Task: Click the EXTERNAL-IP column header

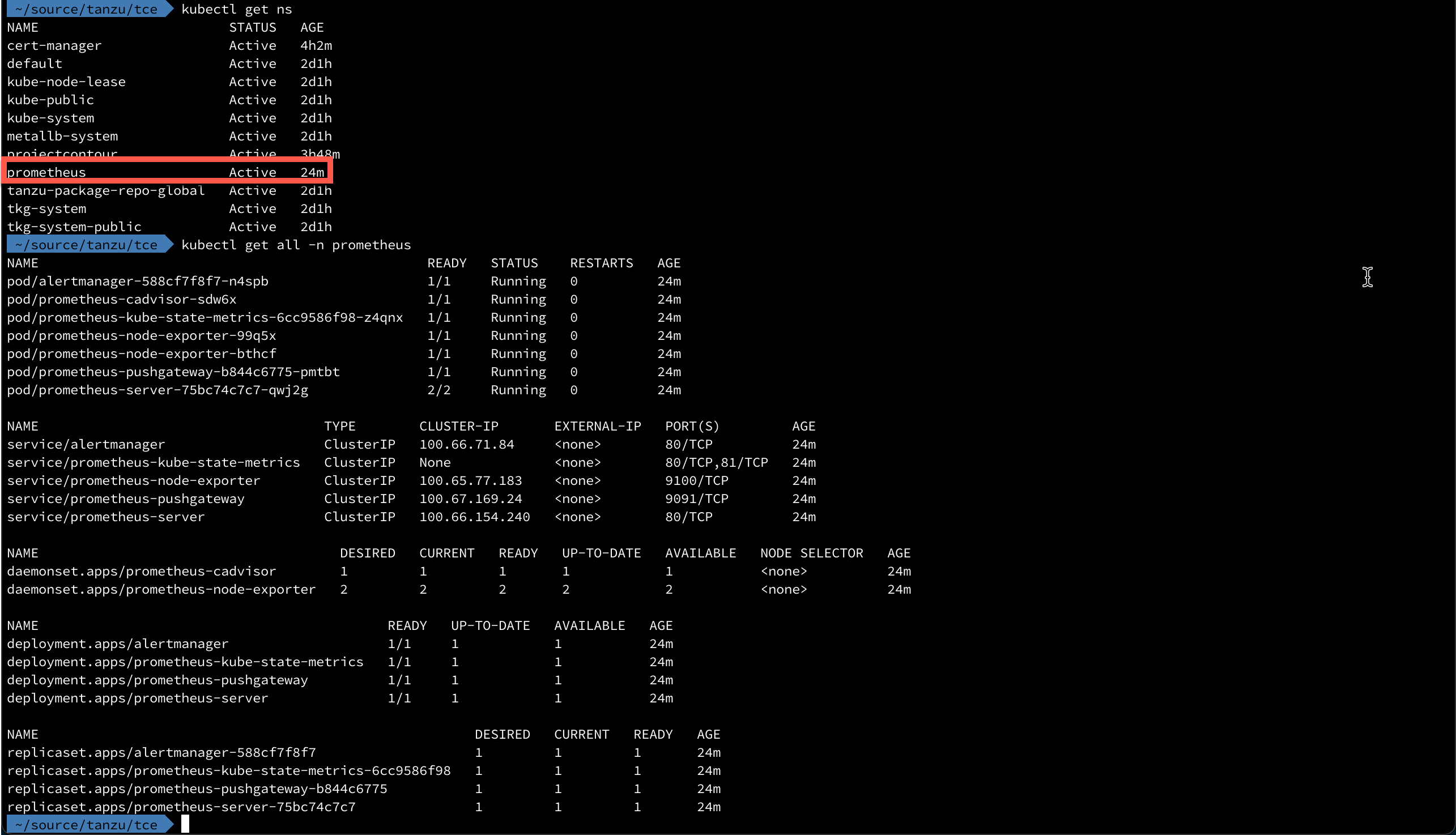Action: [598, 426]
